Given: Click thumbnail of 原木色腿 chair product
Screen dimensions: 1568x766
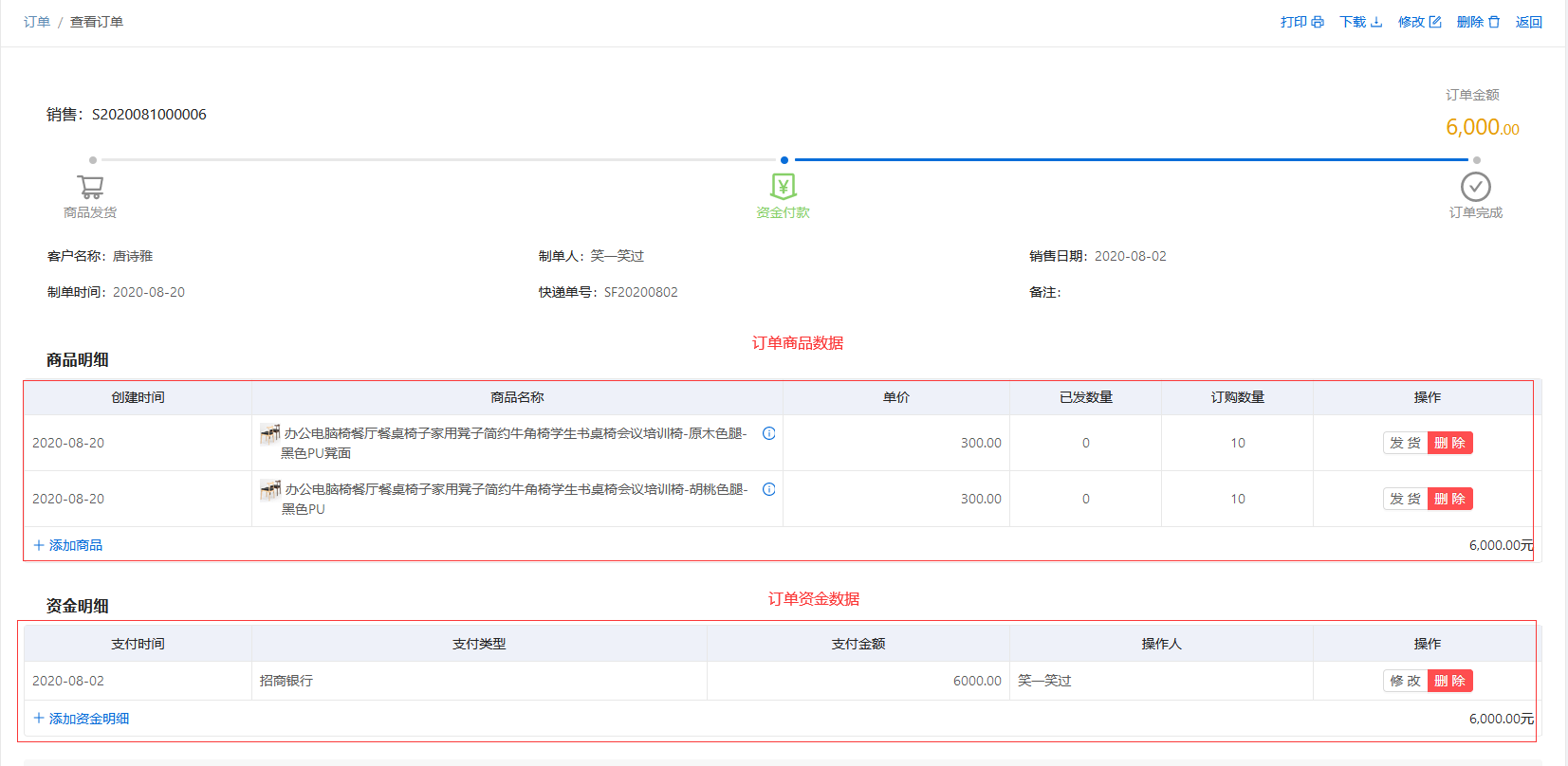Looking at the screenshot, I should 270,434.
